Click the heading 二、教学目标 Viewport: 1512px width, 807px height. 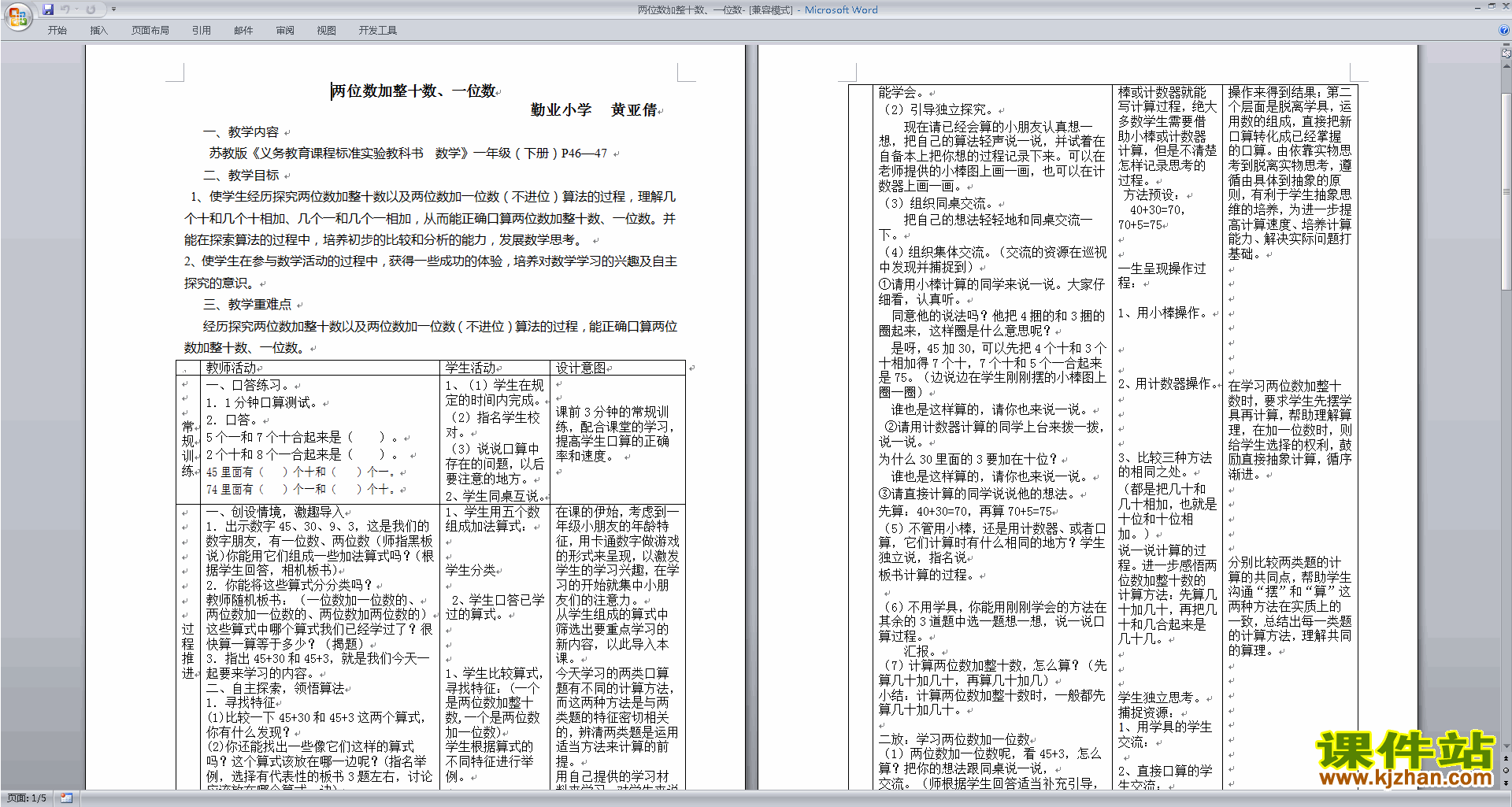241,176
